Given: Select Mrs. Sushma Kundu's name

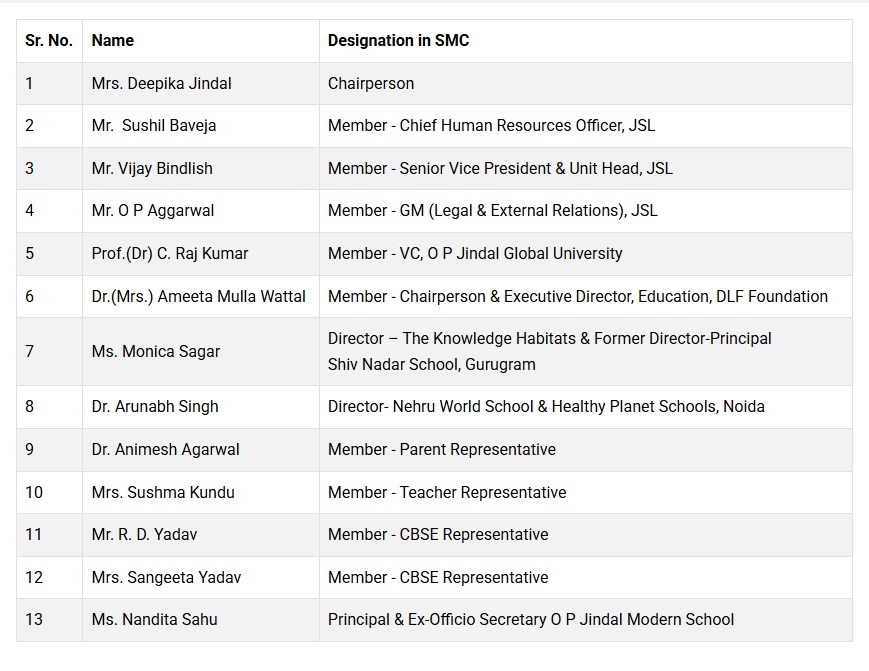Looking at the screenshot, I should tap(163, 492).
